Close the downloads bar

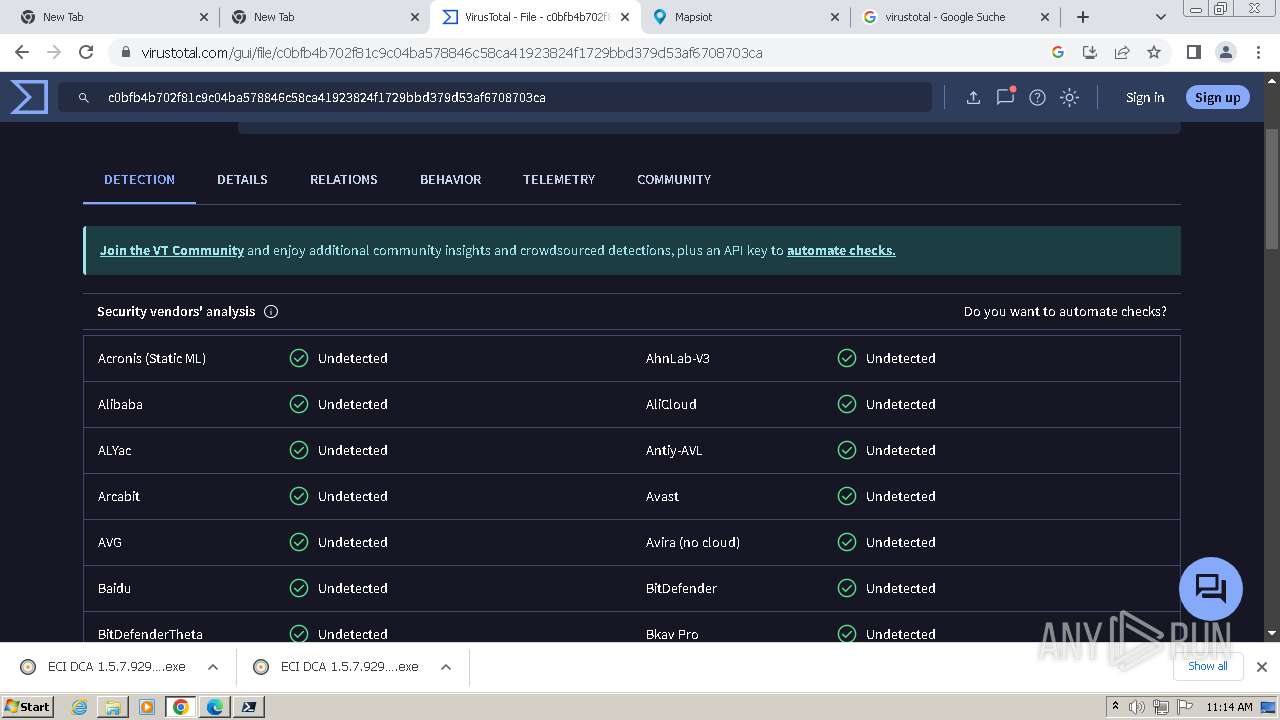tap(1262, 667)
